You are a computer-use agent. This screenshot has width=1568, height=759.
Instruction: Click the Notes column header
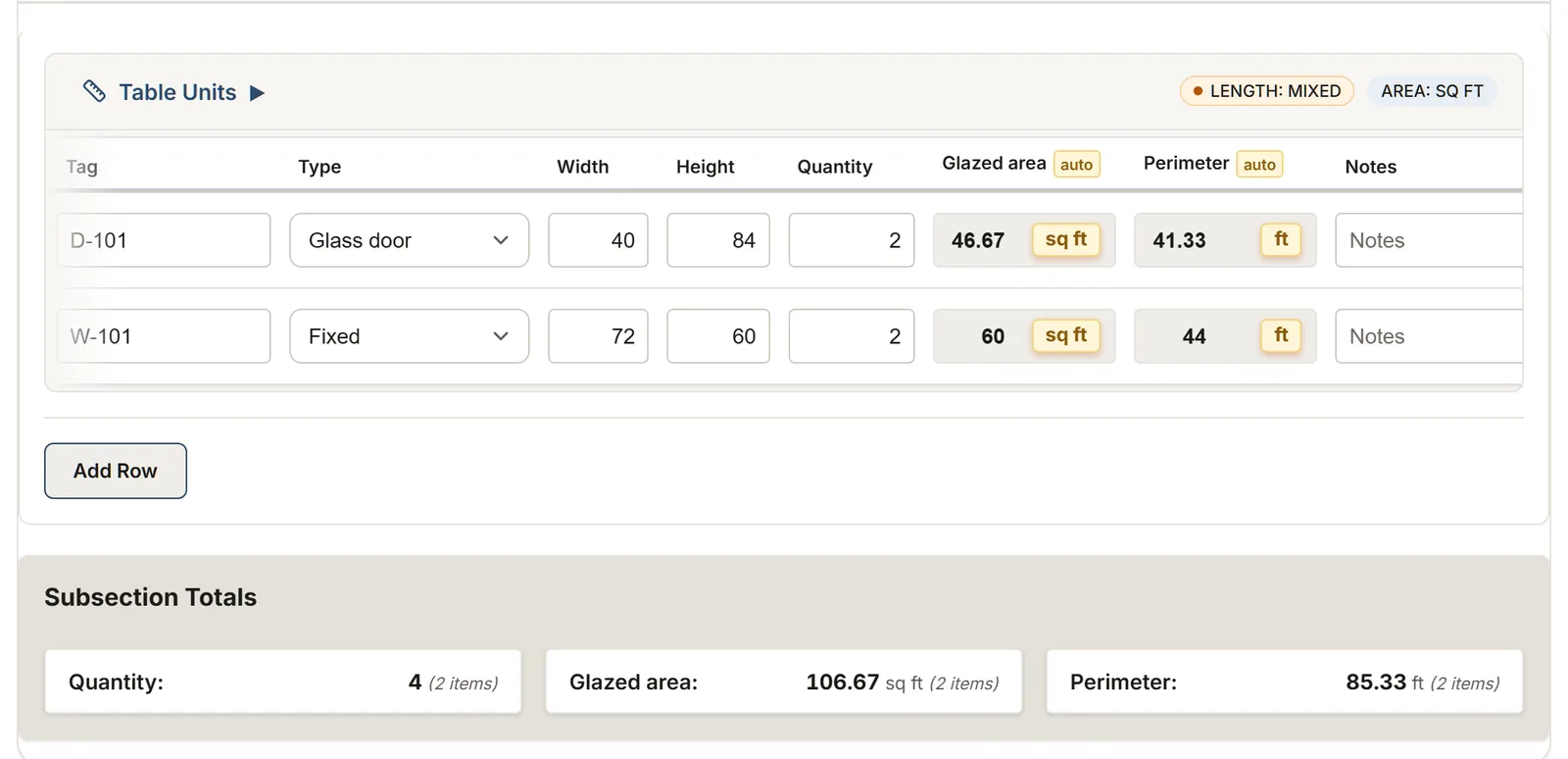coord(1371,167)
